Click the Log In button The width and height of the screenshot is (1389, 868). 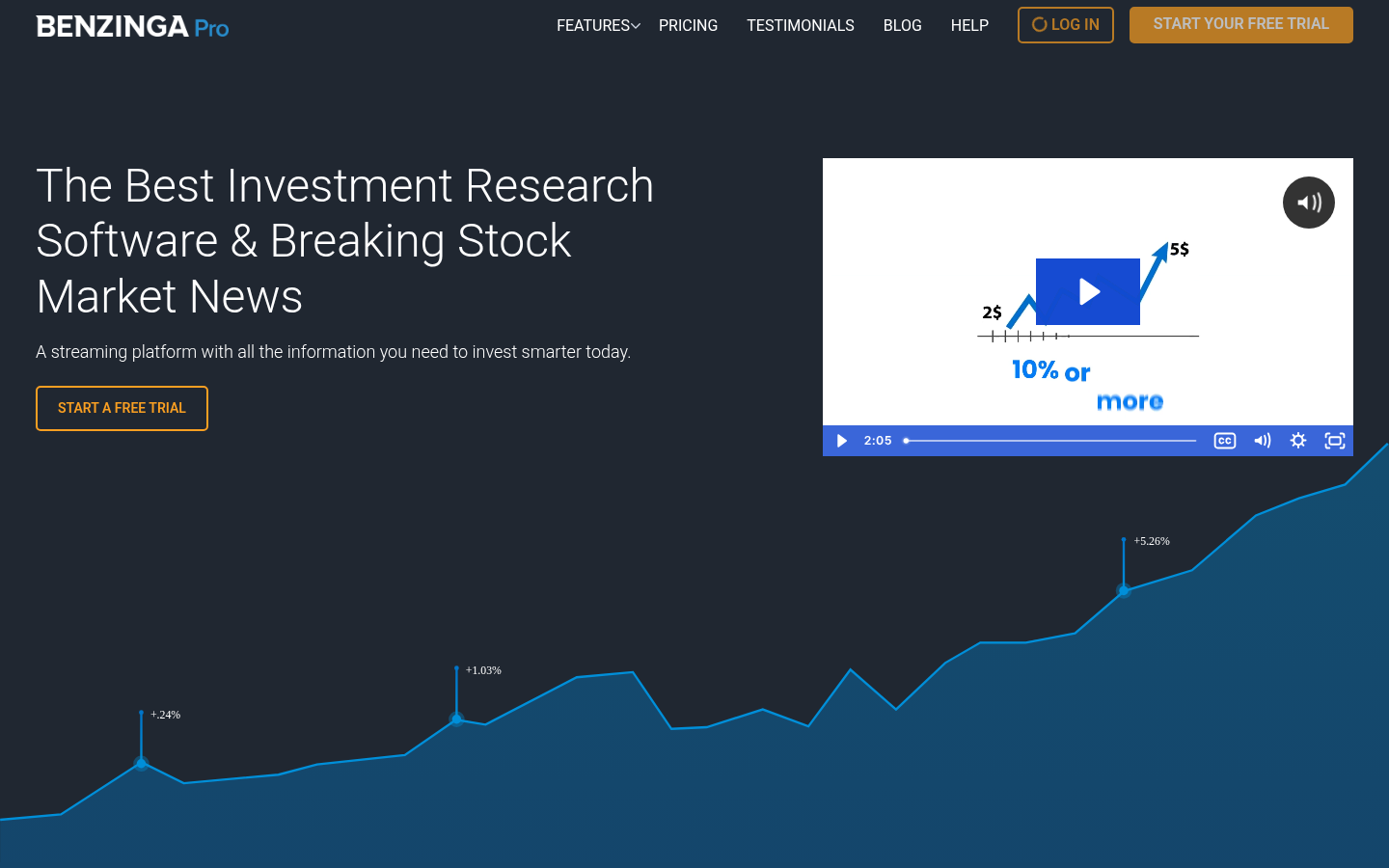coord(1066,25)
